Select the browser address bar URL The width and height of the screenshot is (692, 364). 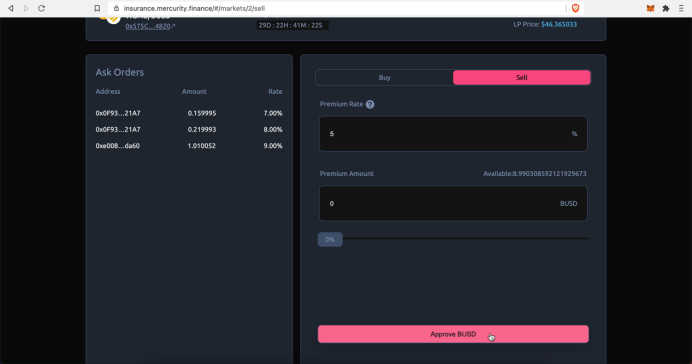(x=194, y=8)
